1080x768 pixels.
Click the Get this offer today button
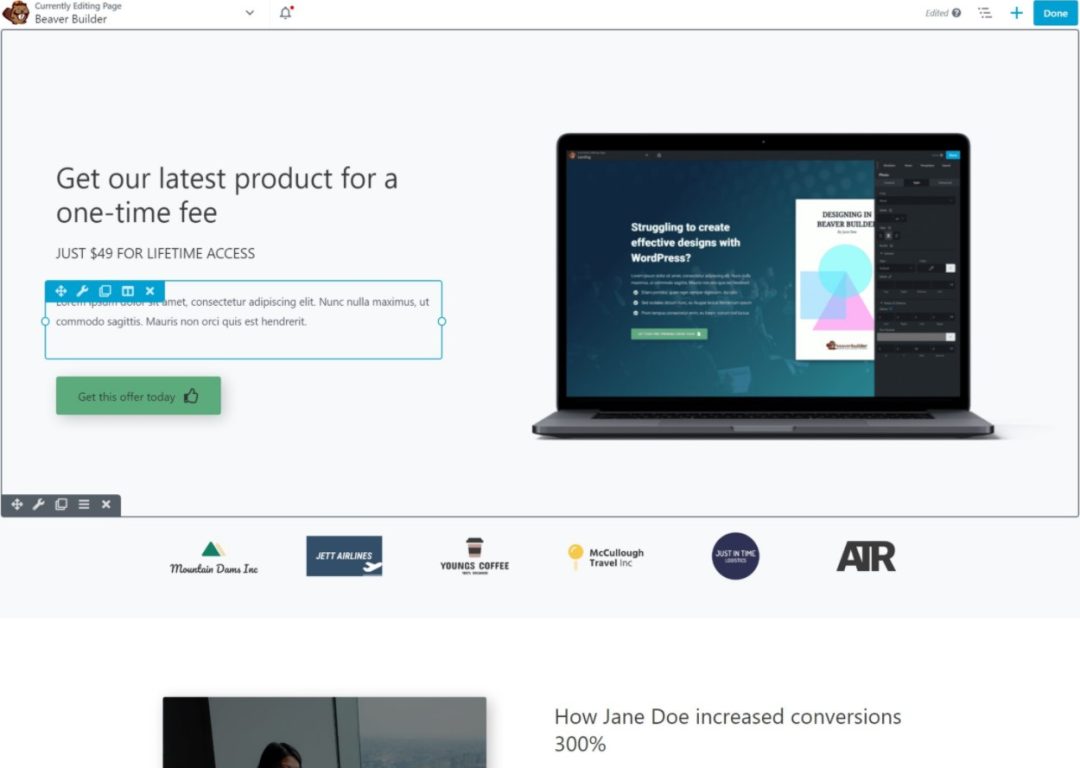[138, 395]
